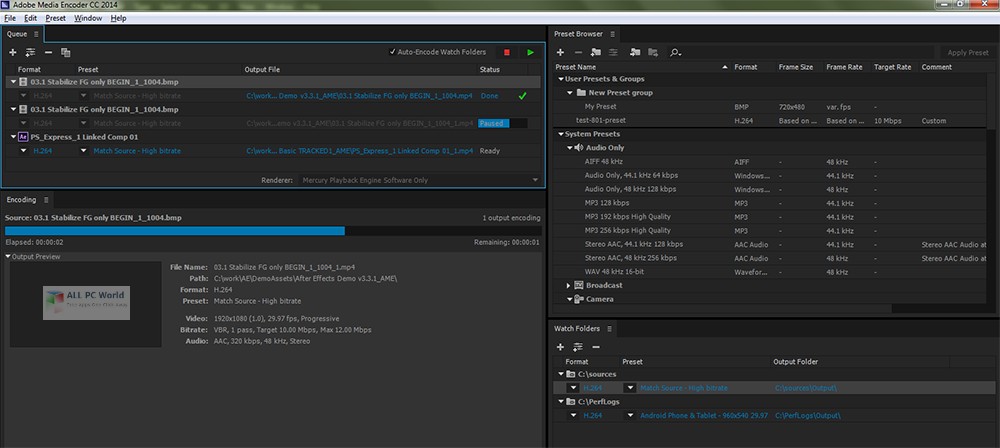Open Encoding panel flyout menu icon
The height and width of the screenshot is (448, 1000).
pos(46,200)
